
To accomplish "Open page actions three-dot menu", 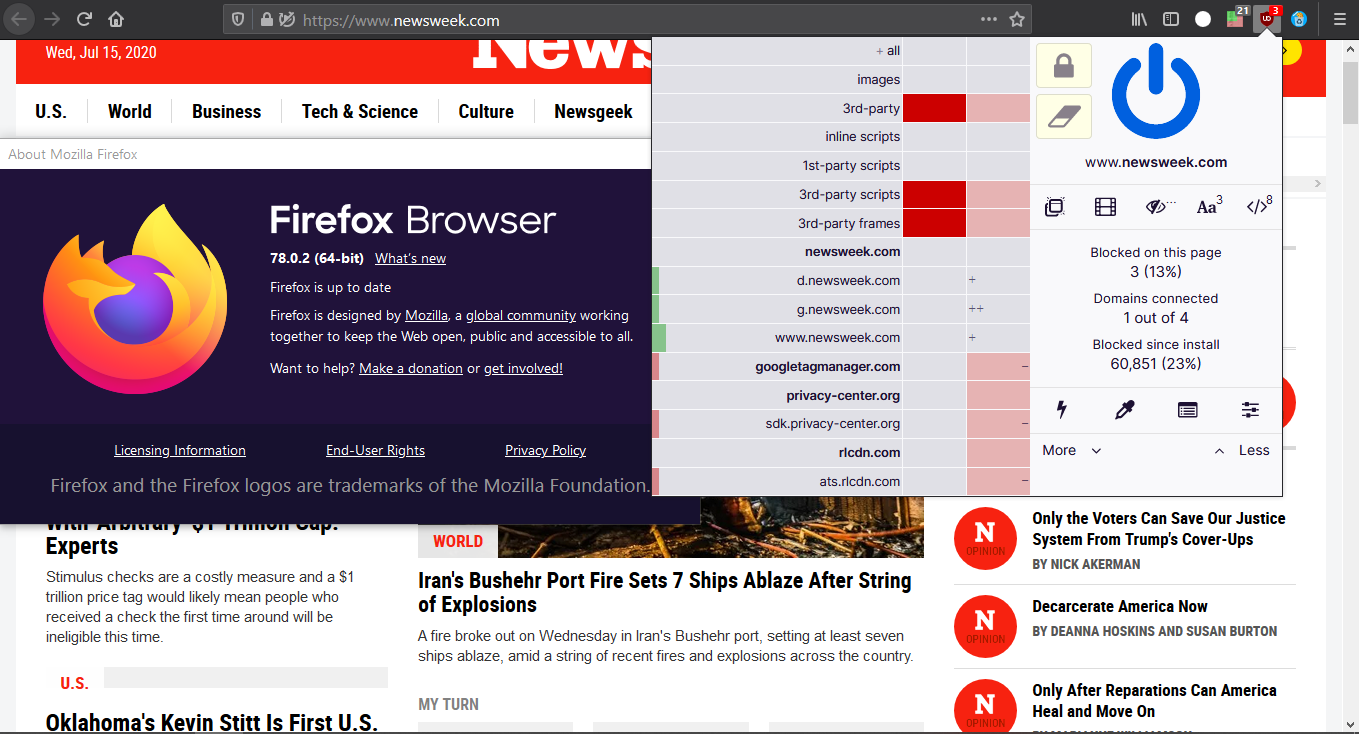I will [989, 19].
